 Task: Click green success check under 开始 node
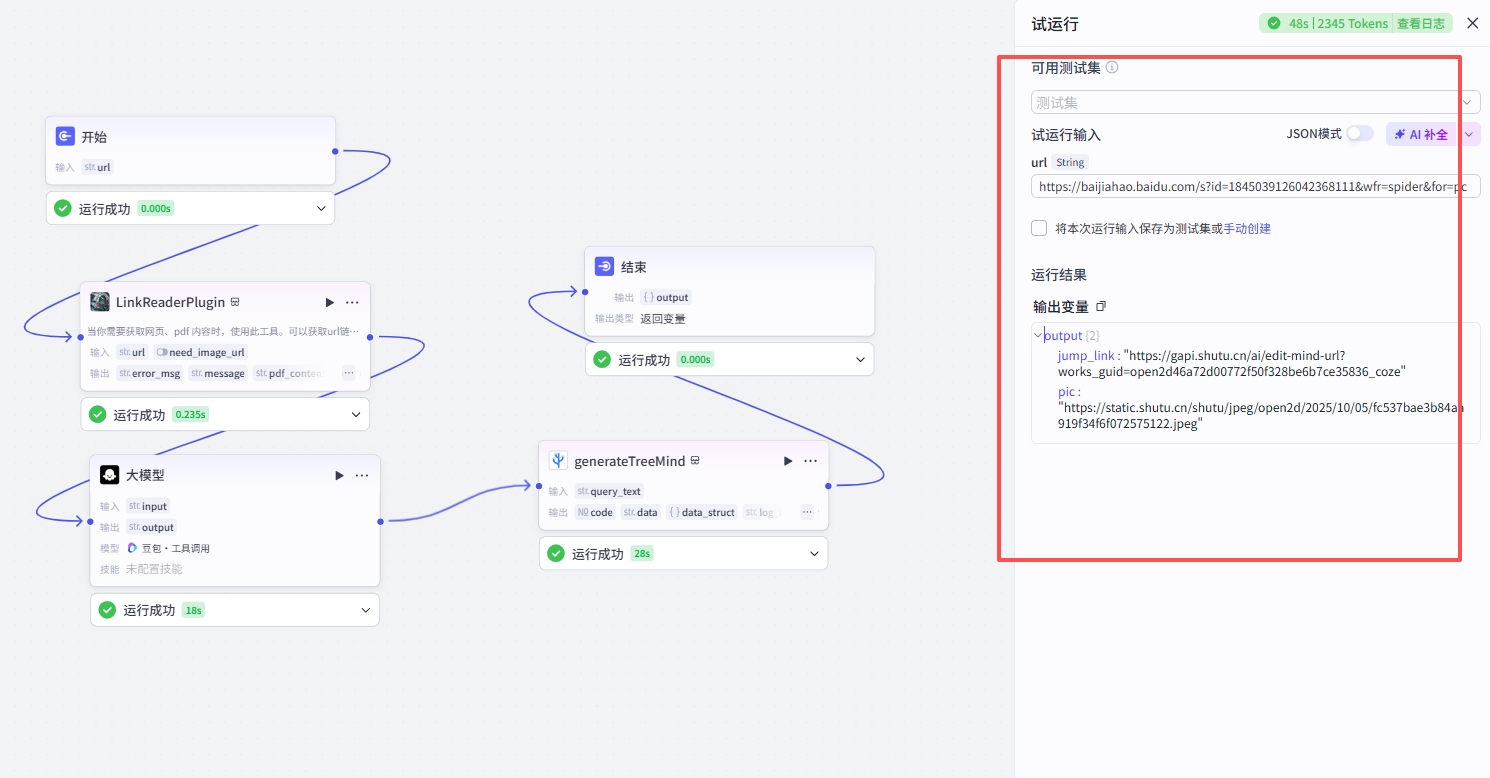63,208
